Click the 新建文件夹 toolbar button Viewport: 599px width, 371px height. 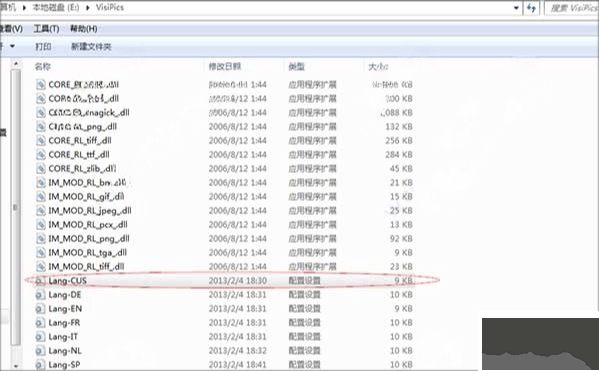pos(91,47)
